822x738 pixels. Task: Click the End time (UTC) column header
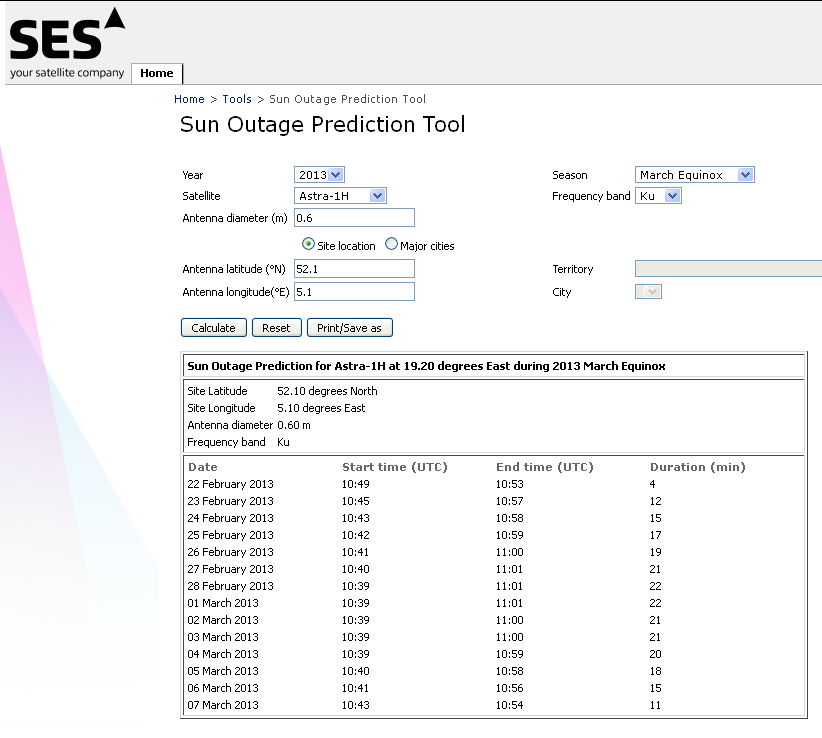coord(545,467)
